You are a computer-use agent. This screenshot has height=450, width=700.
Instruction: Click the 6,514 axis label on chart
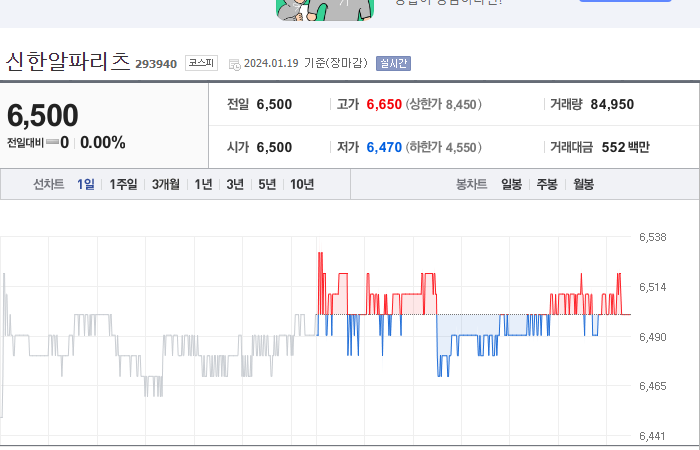coord(653,287)
